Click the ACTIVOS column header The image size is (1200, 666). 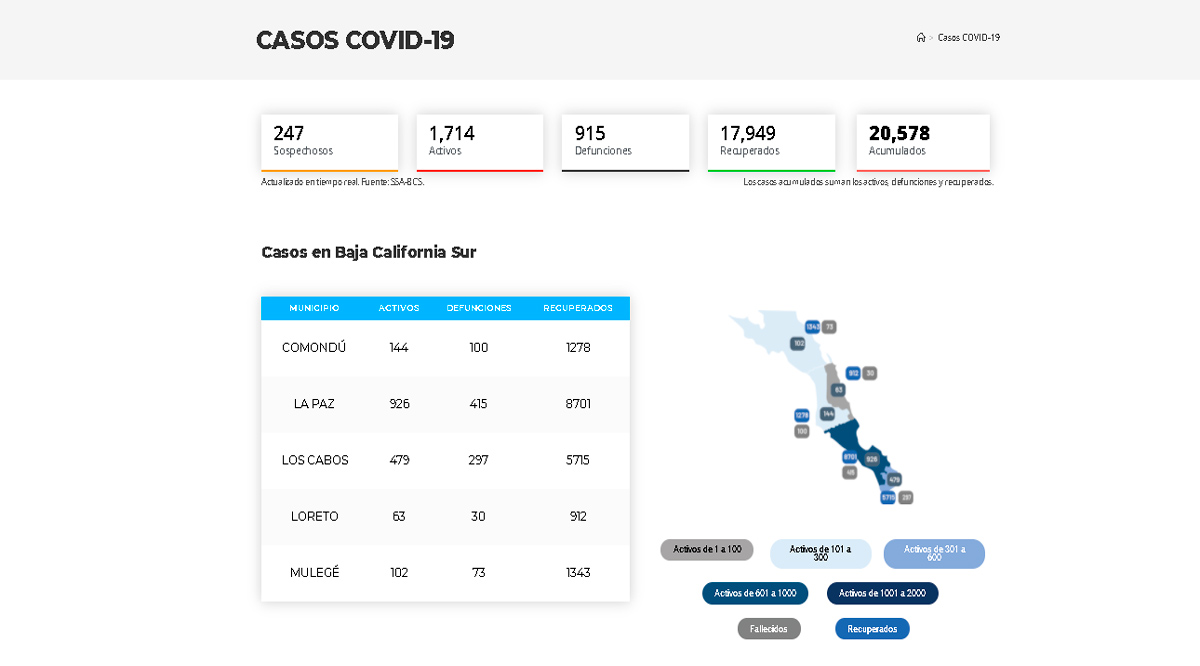pos(399,308)
